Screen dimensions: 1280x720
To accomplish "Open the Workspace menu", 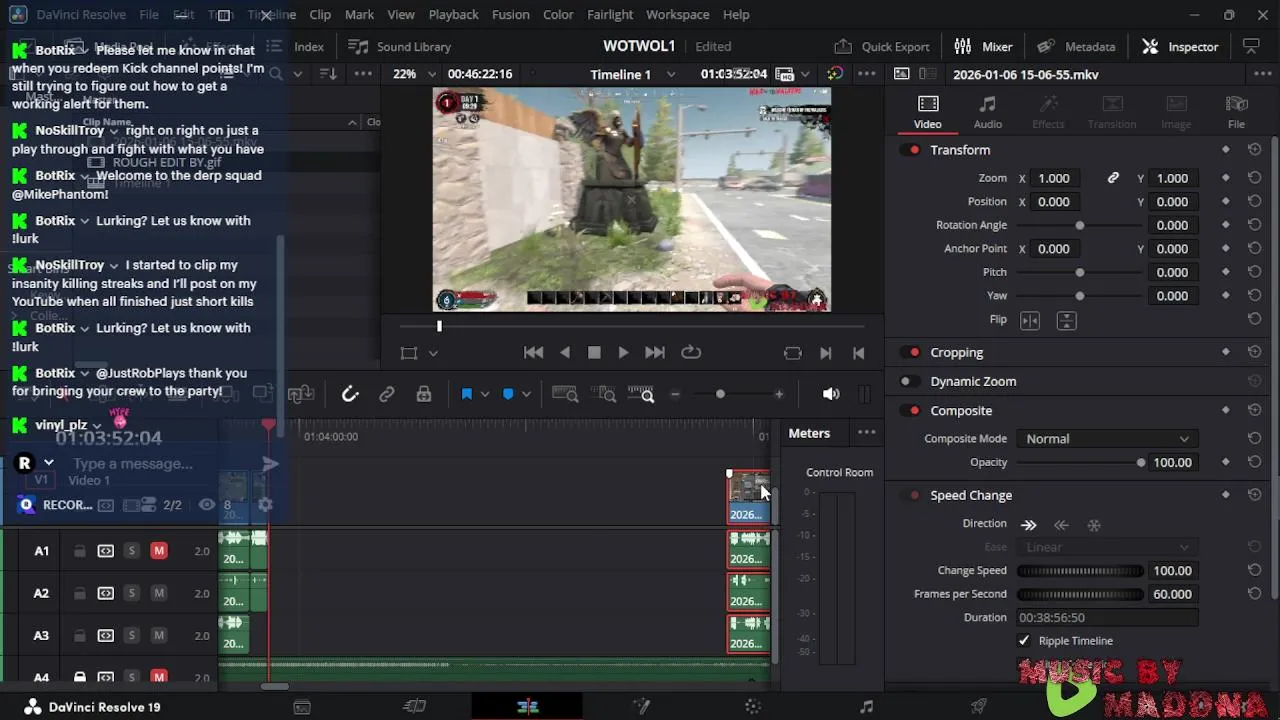I will (x=677, y=14).
